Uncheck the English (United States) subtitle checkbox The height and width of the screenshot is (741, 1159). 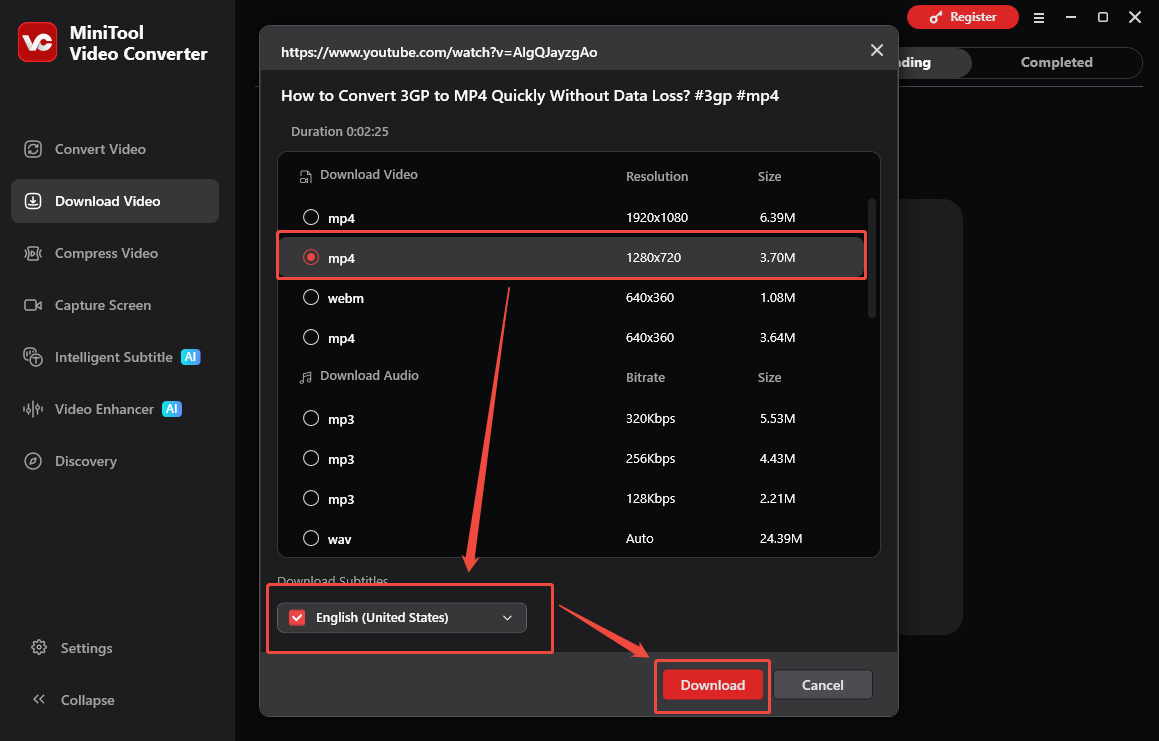point(297,618)
